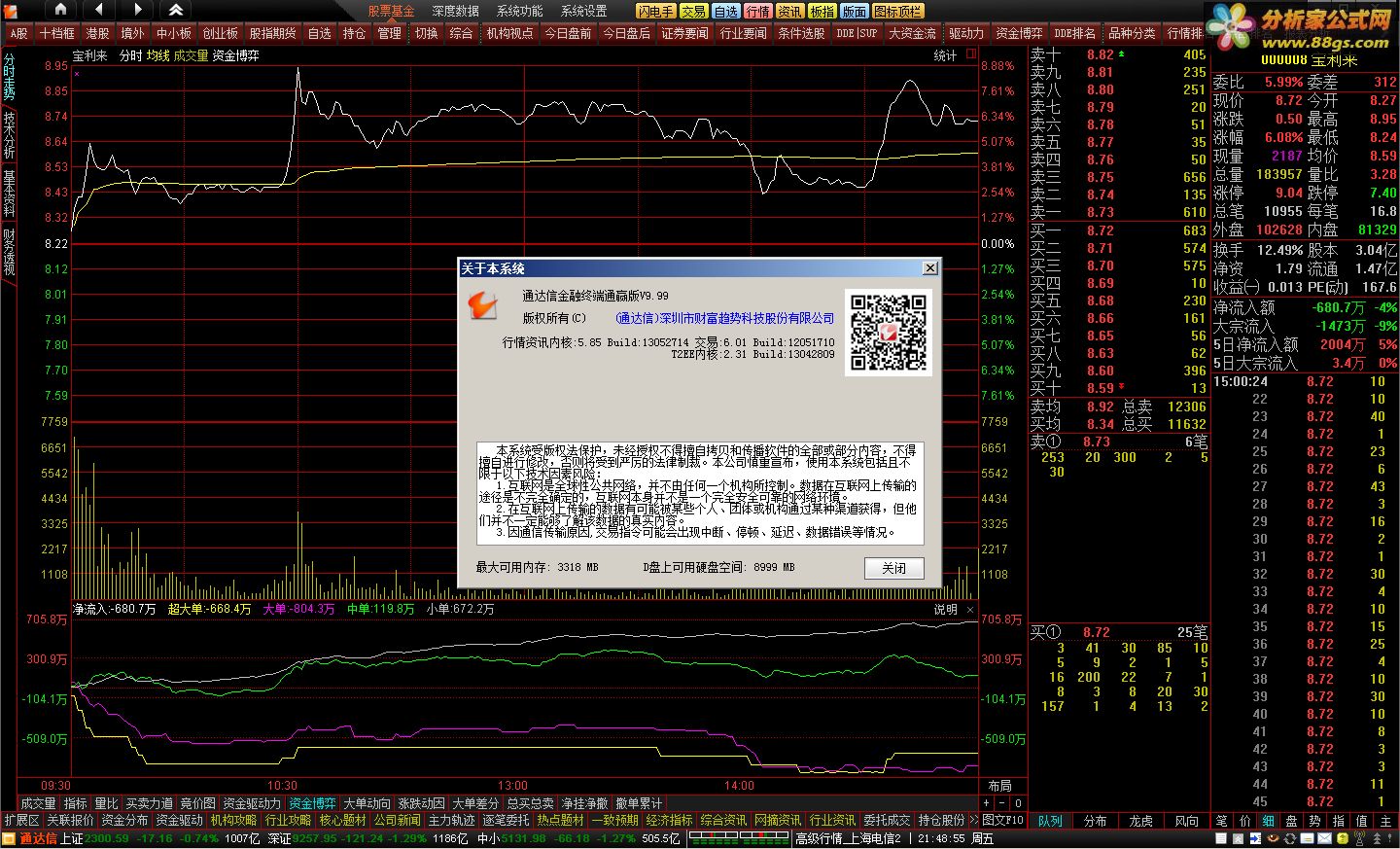Switch to the 港股 tab
This screenshot has height=849, width=1400.
tap(97, 33)
